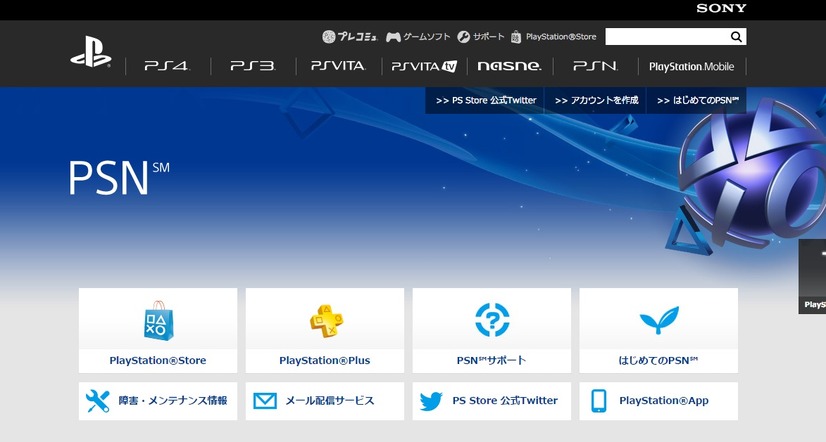
Task: Open the PS4 navigation item
Action: (x=167, y=66)
